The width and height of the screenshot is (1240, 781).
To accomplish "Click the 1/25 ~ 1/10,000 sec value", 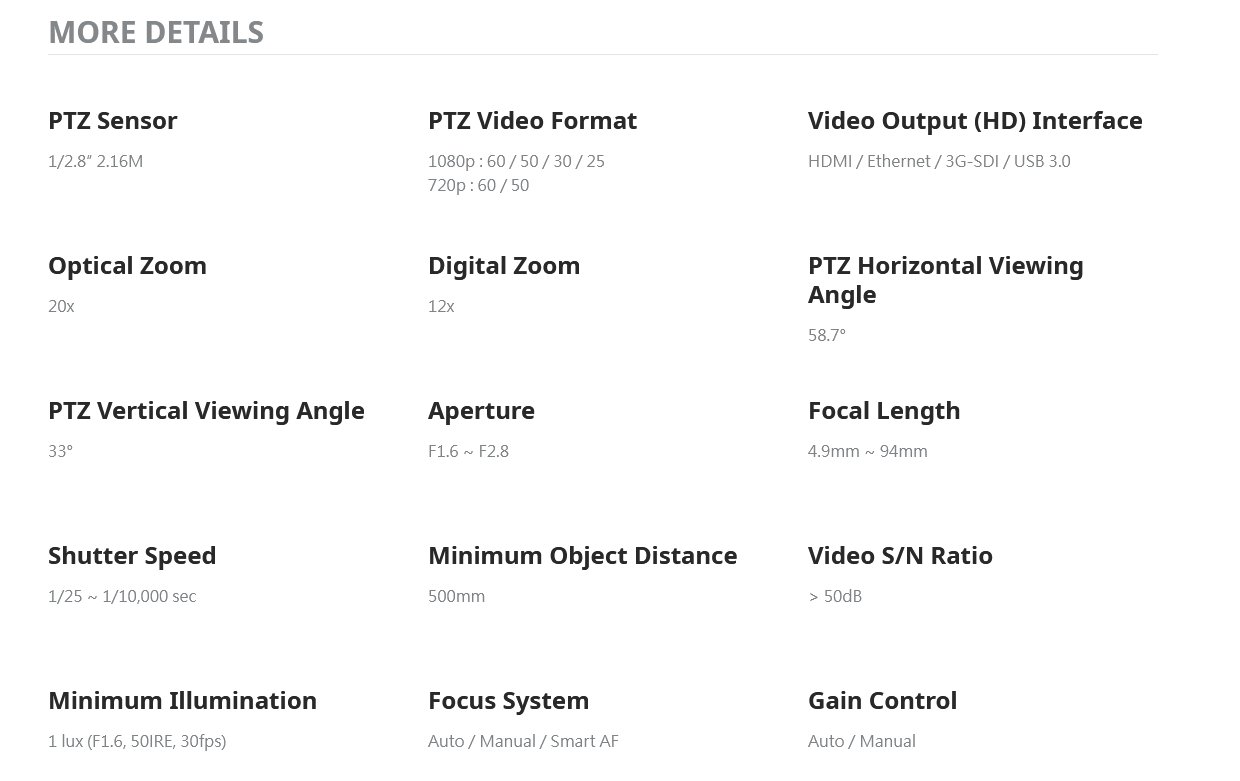I will tap(122, 596).
